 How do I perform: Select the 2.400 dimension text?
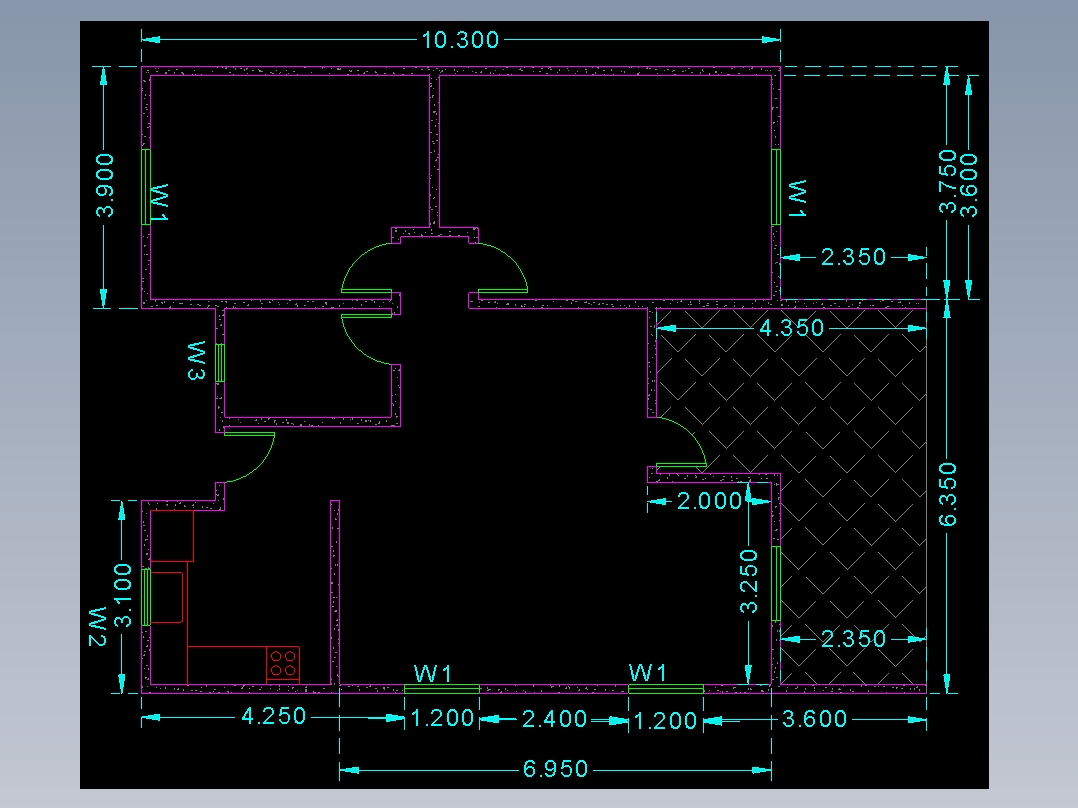pos(554,719)
